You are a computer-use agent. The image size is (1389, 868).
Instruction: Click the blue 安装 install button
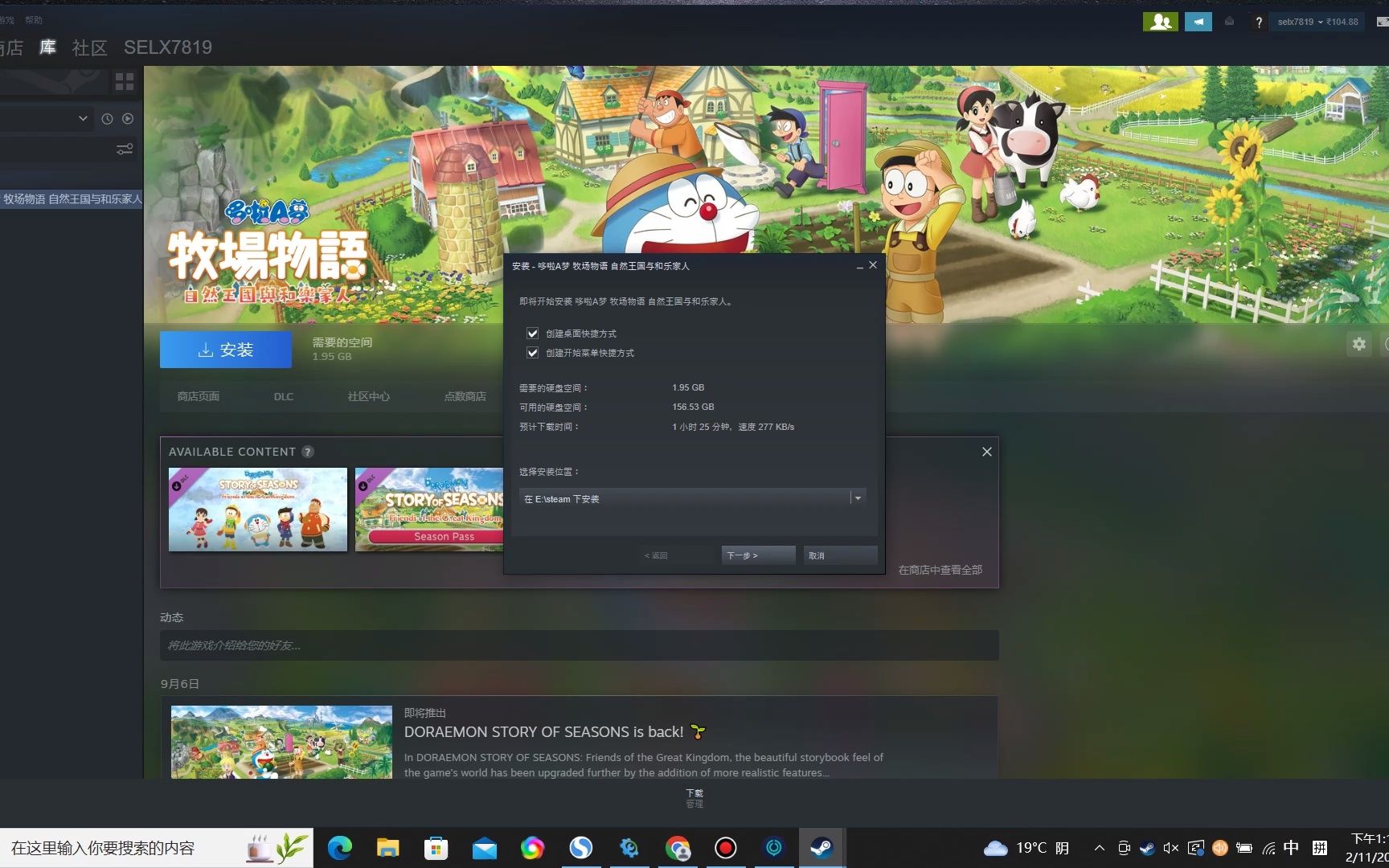226,350
